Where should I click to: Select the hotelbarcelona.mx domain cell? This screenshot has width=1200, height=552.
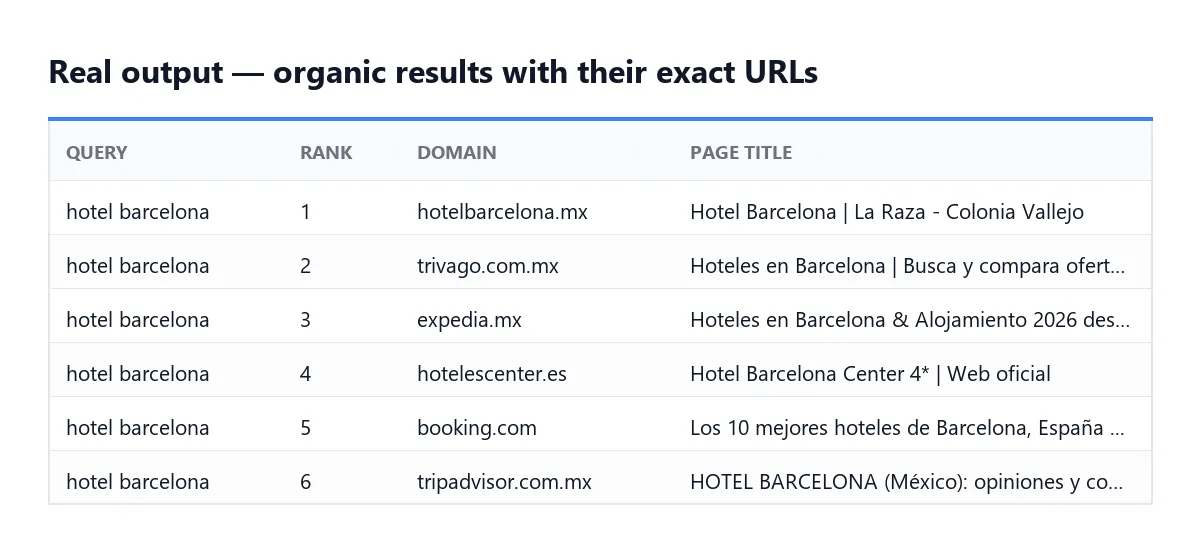[x=502, y=212]
